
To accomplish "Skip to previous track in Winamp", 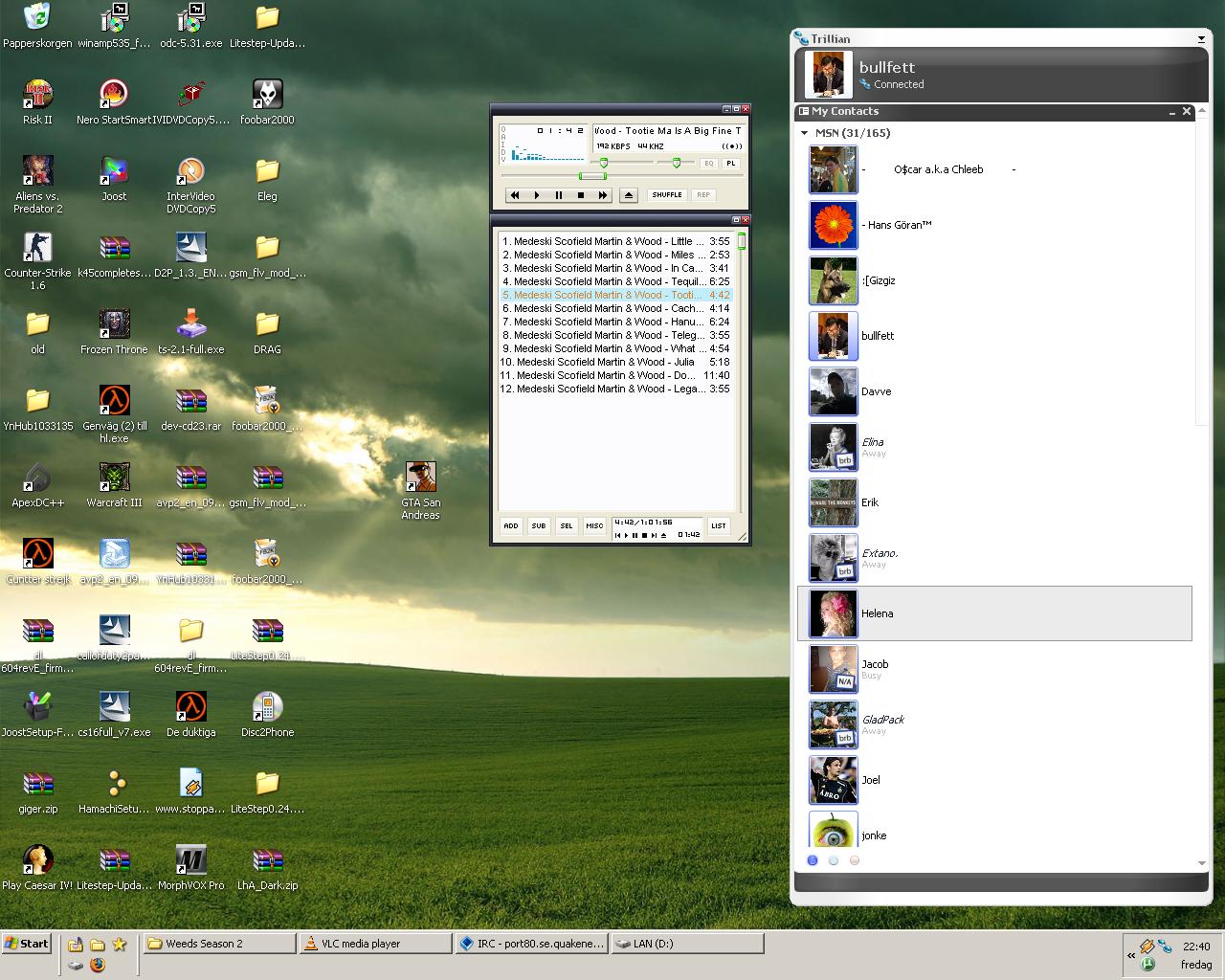I will (x=515, y=195).
